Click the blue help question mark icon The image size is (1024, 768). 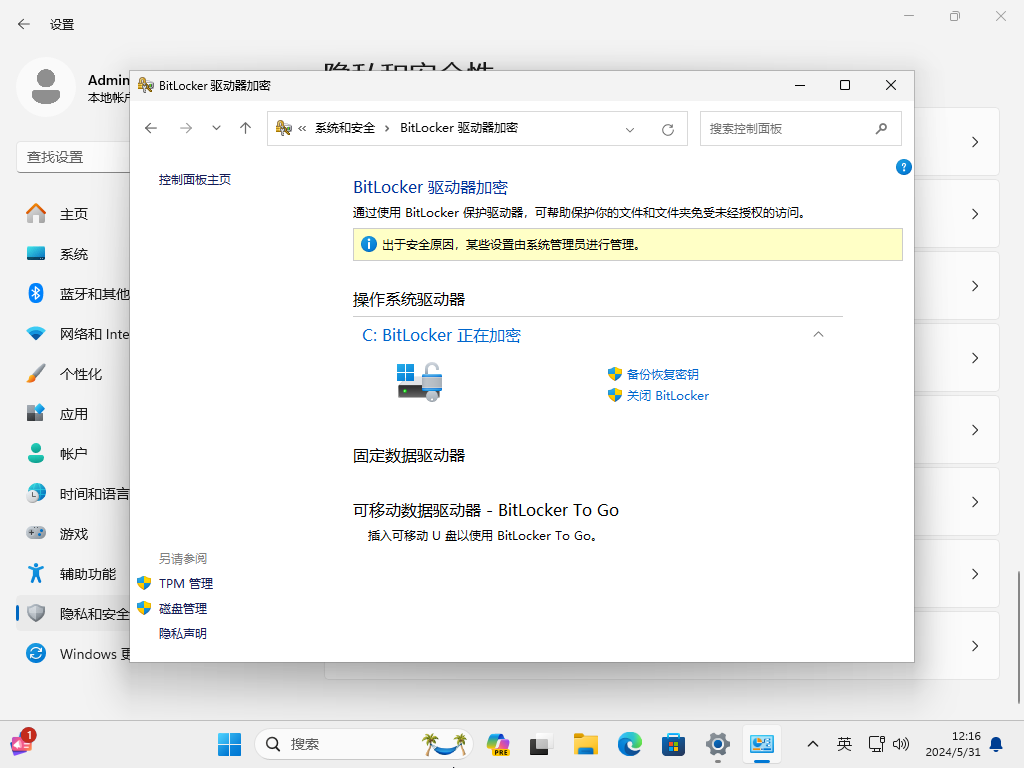(903, 167)
